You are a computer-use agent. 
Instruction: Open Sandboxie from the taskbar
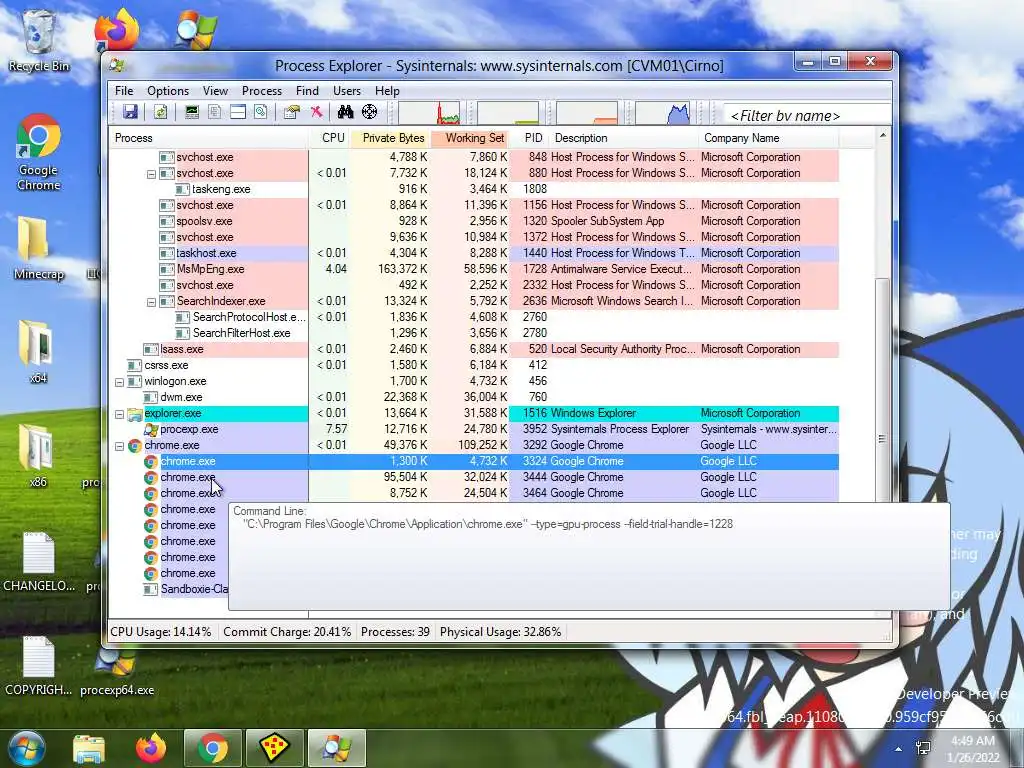pyautogui.click(x=274, y=748)
